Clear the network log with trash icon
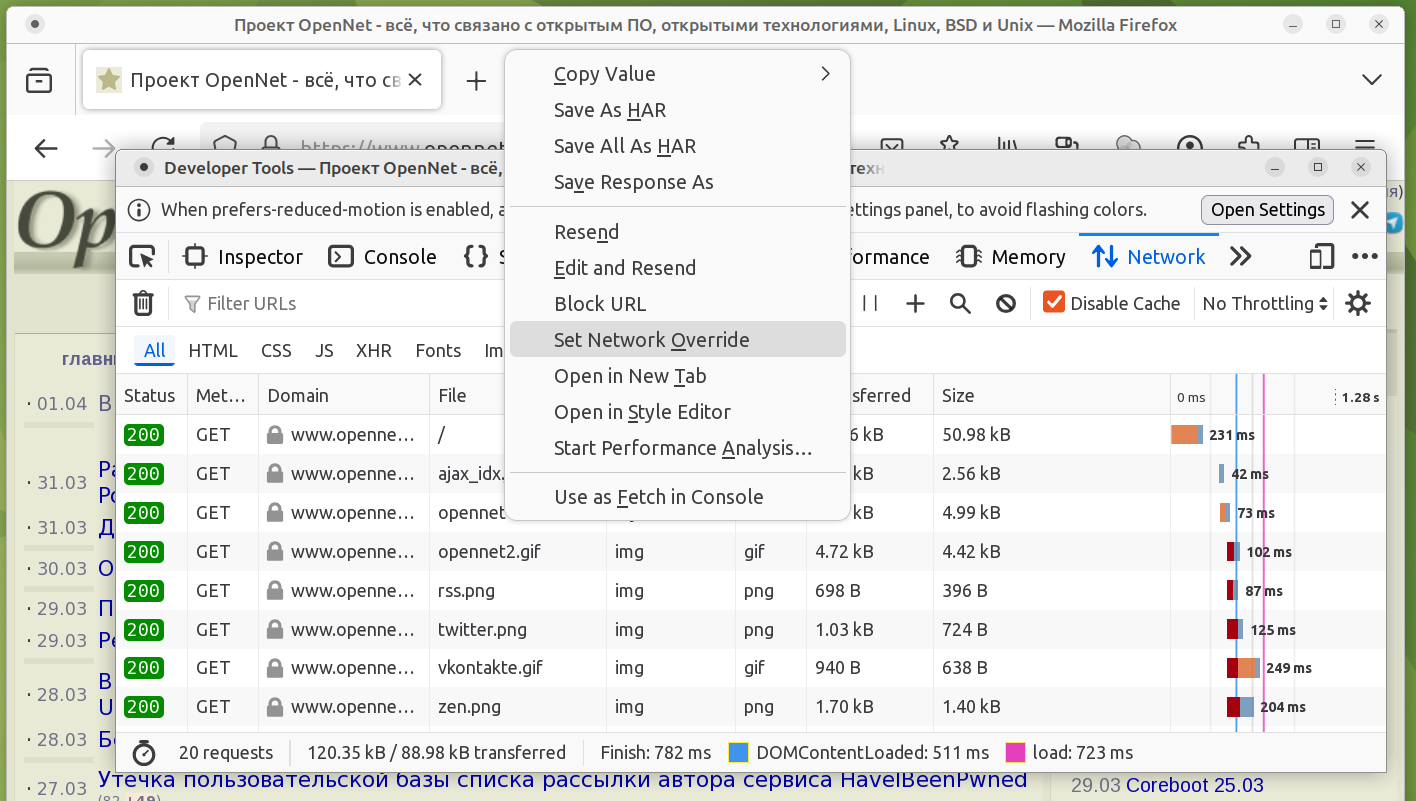Screen dimensions: 1416x801 coord(143,303)
